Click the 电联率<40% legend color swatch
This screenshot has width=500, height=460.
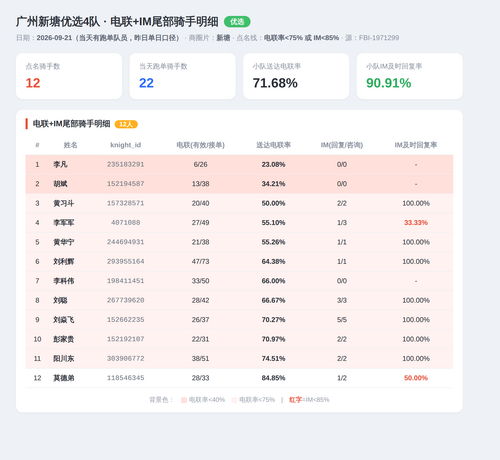[184, 400]
